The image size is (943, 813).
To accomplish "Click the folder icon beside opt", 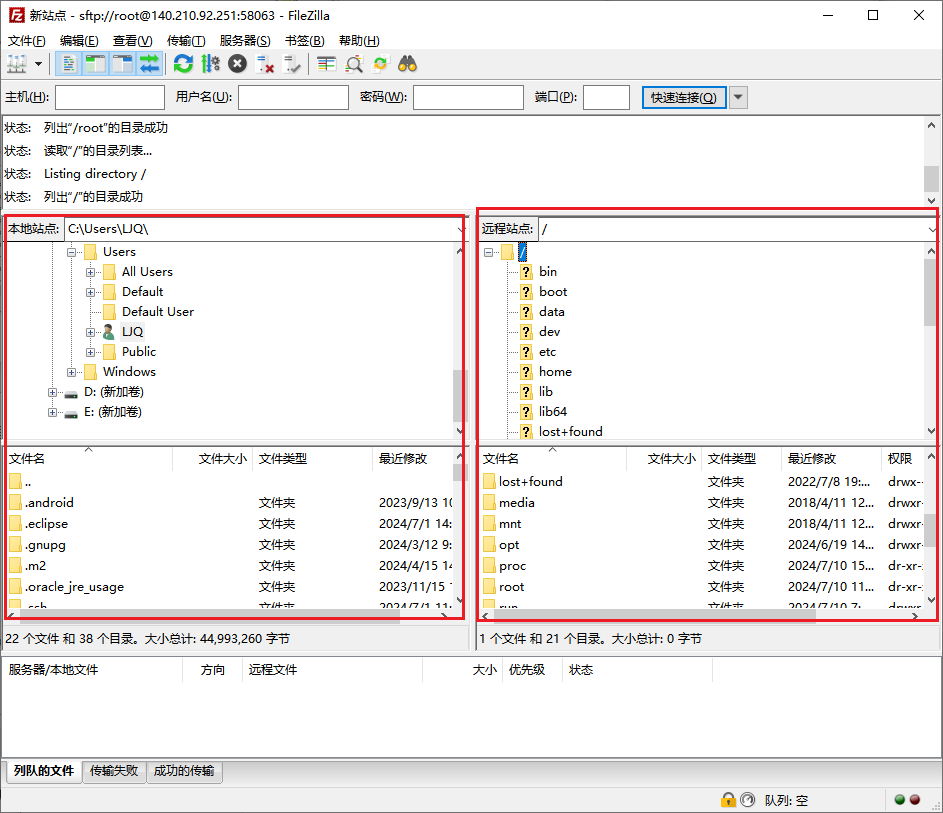I will click(x=490, y=544).
